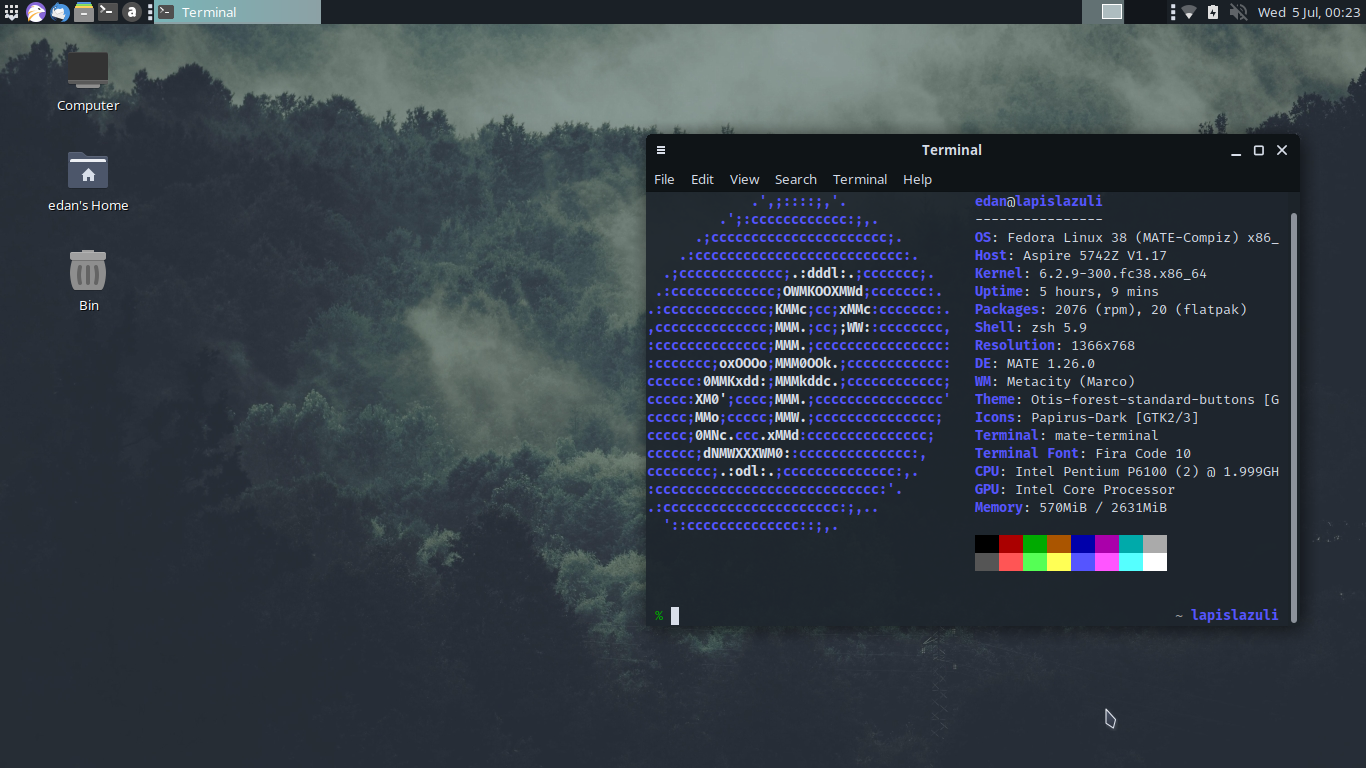Viewport: 1366px width, 768px height.
Task: Click the 'Shell: zsh 5.9' line
Action: (1031, 327)
